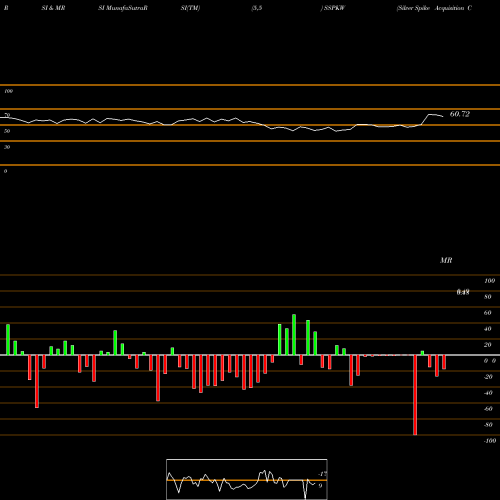500x500 pixels.
Task: Click the 100 axis label of MR chart
Action: [489, 281]
